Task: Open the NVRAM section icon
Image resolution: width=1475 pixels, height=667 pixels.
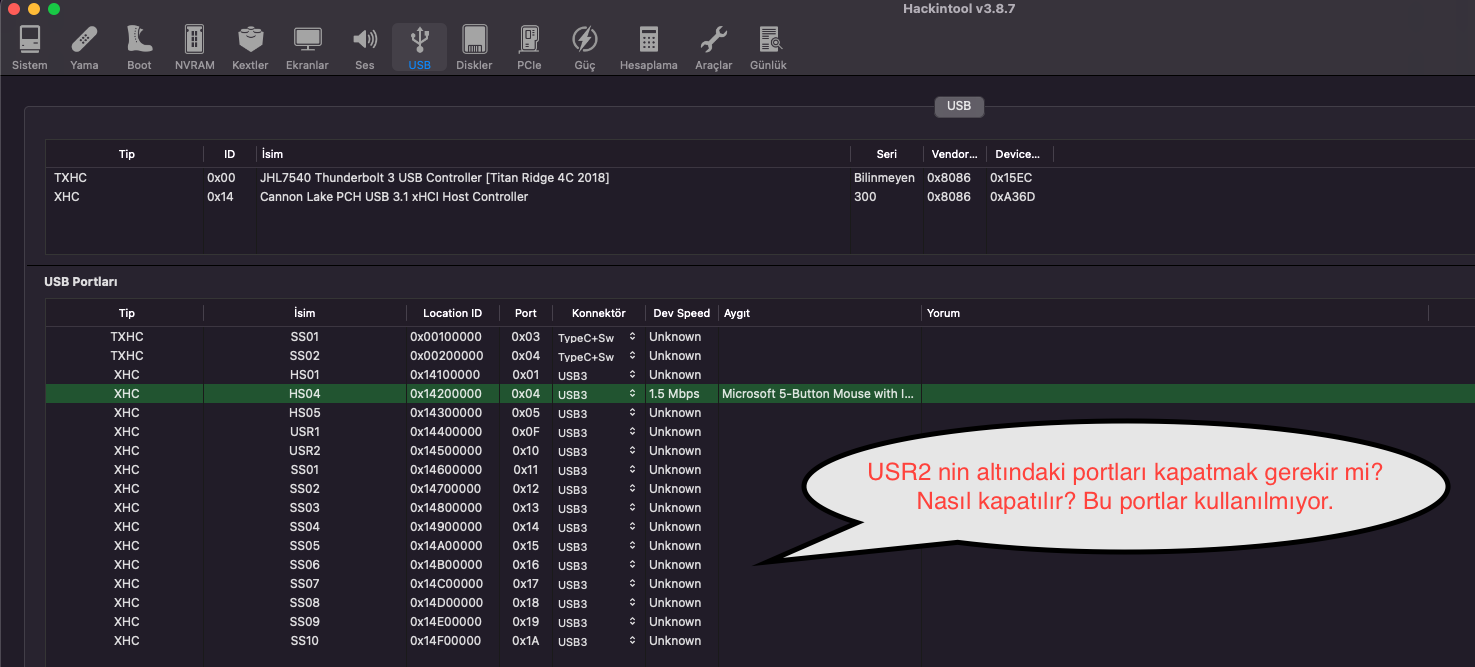Action: tap(194, 47)
